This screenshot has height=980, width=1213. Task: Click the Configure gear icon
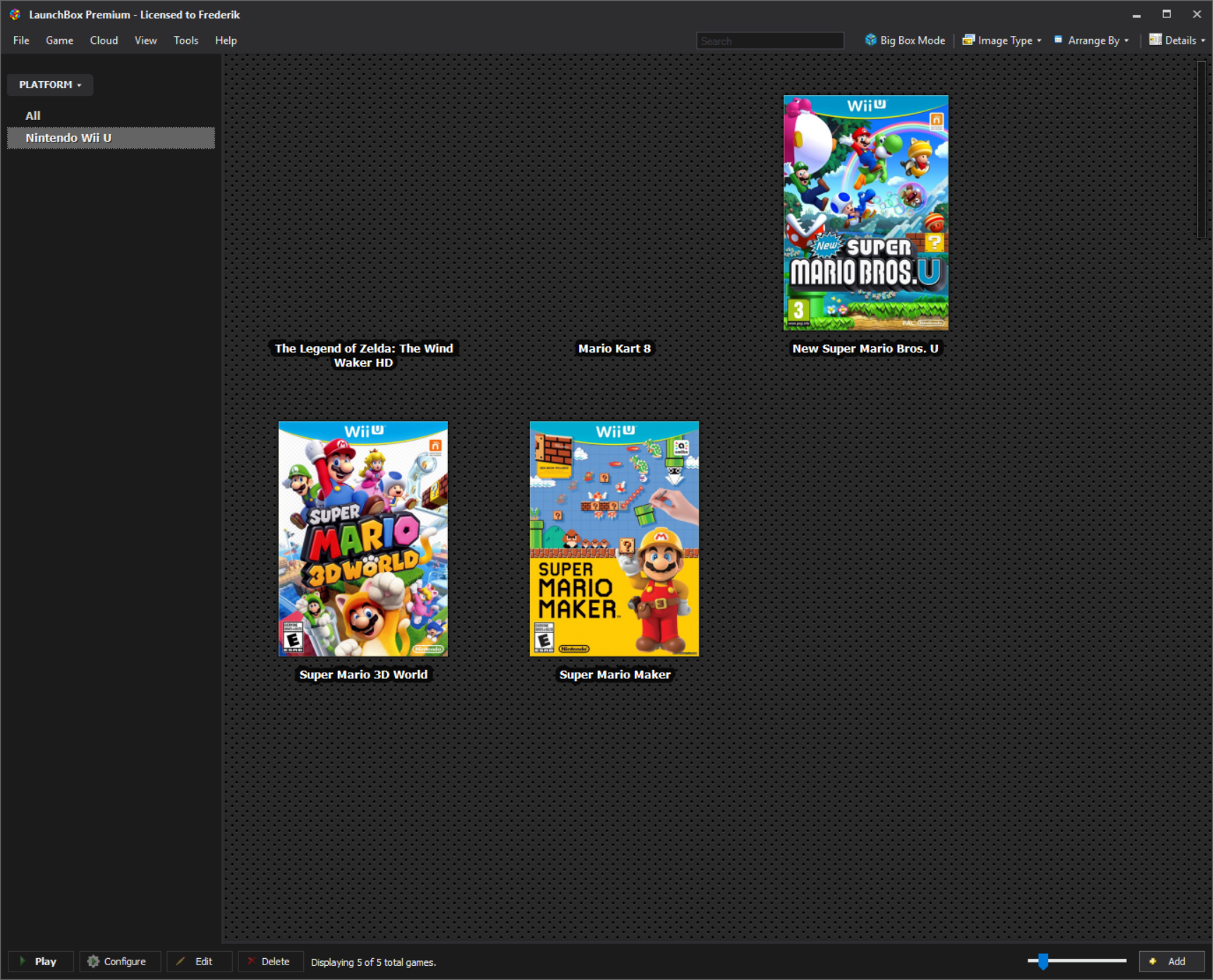[x=93, y=961]
